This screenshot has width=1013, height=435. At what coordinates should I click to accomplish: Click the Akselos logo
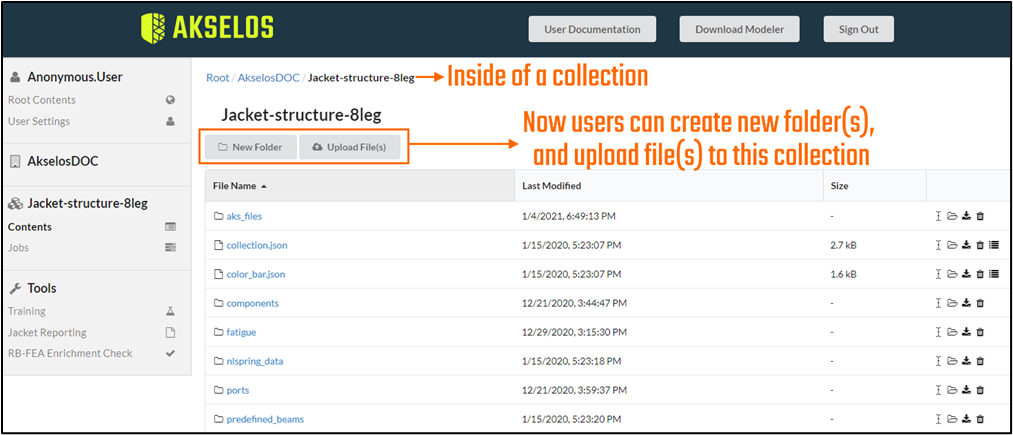click(x=207, y=28)
